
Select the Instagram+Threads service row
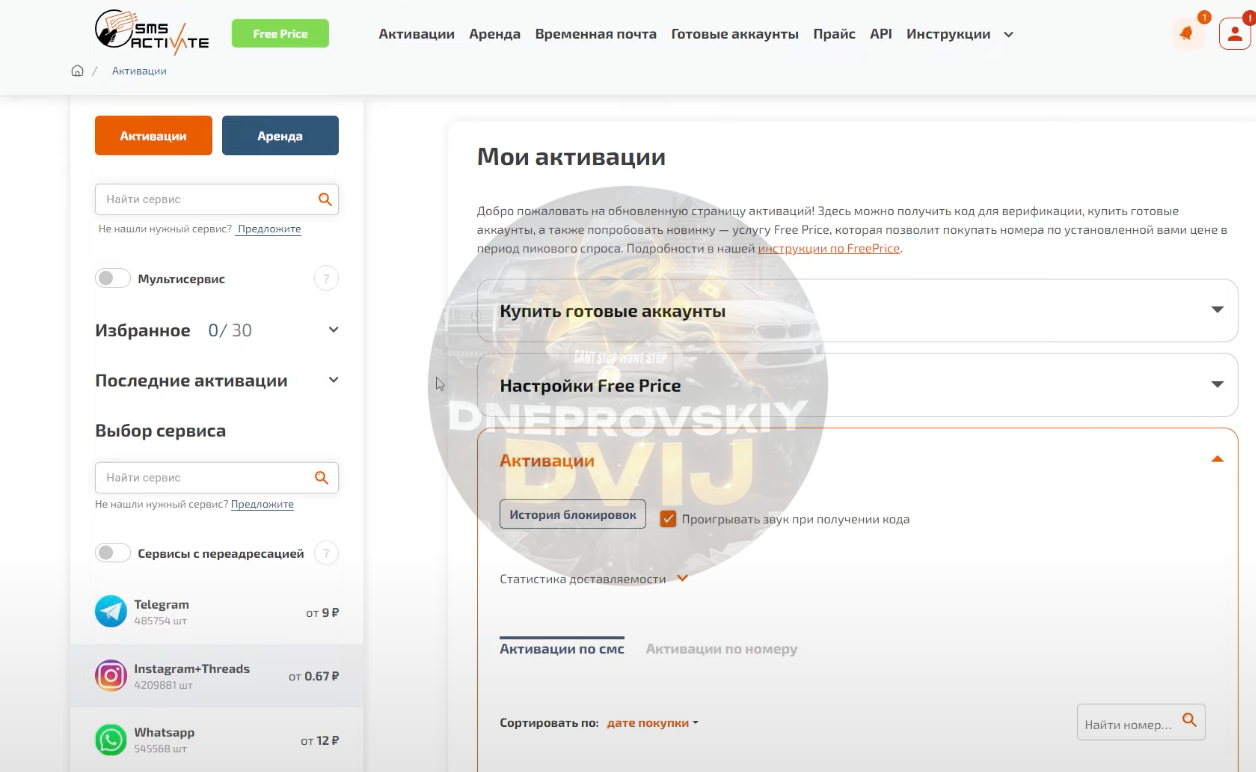217,676
